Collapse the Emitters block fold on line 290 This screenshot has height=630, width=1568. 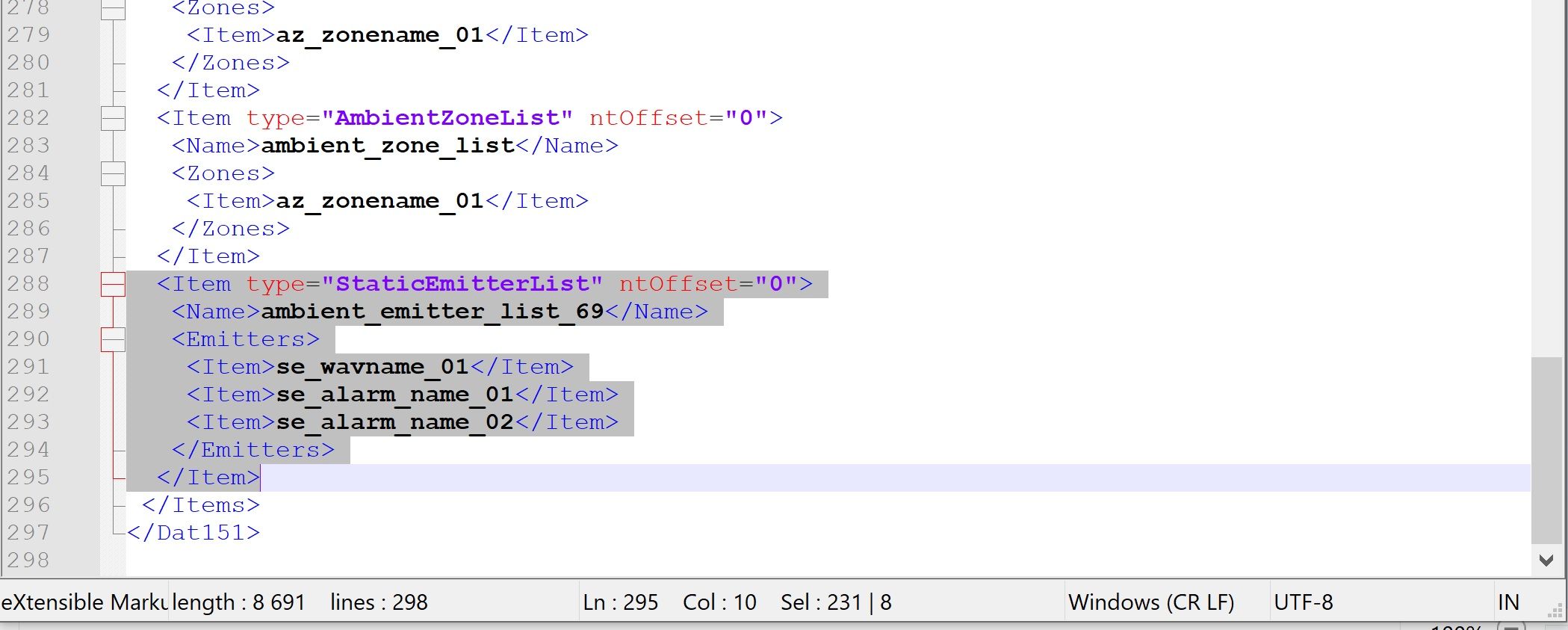(113, 339)
